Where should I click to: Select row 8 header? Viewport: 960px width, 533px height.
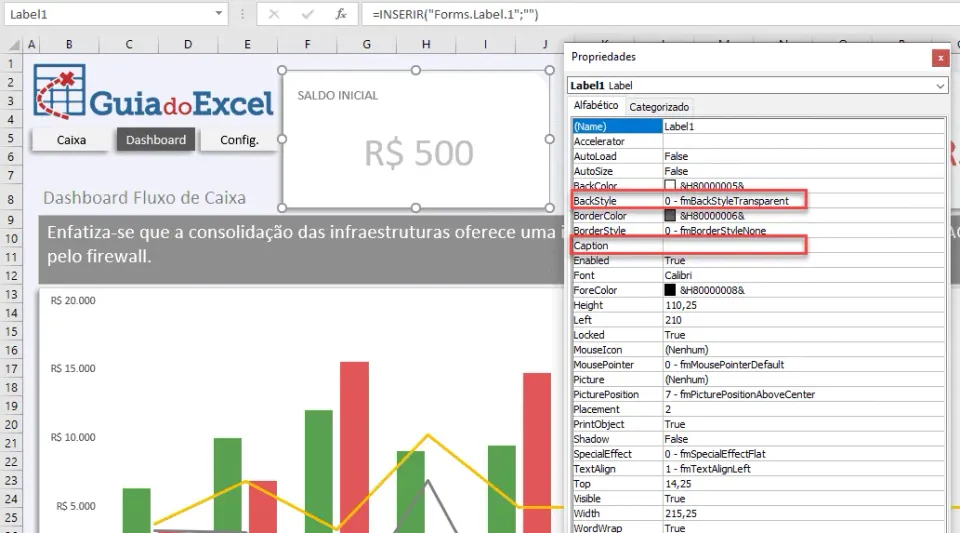tap(11, 199)
